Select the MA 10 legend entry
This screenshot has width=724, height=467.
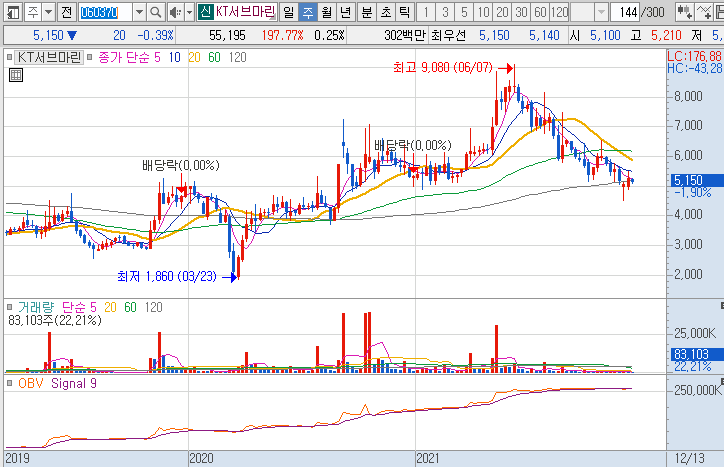click(175, 57)
